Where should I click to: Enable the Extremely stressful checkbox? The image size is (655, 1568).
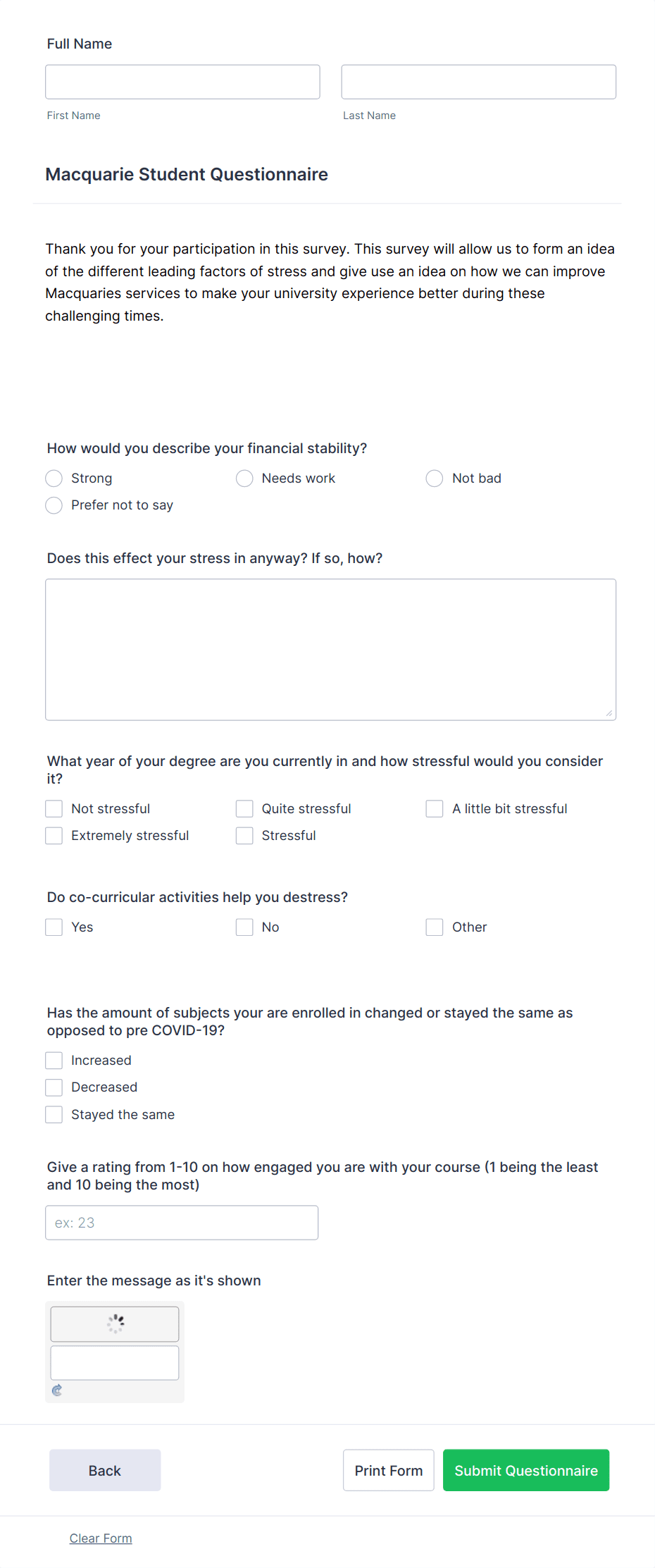pos(54,835)
